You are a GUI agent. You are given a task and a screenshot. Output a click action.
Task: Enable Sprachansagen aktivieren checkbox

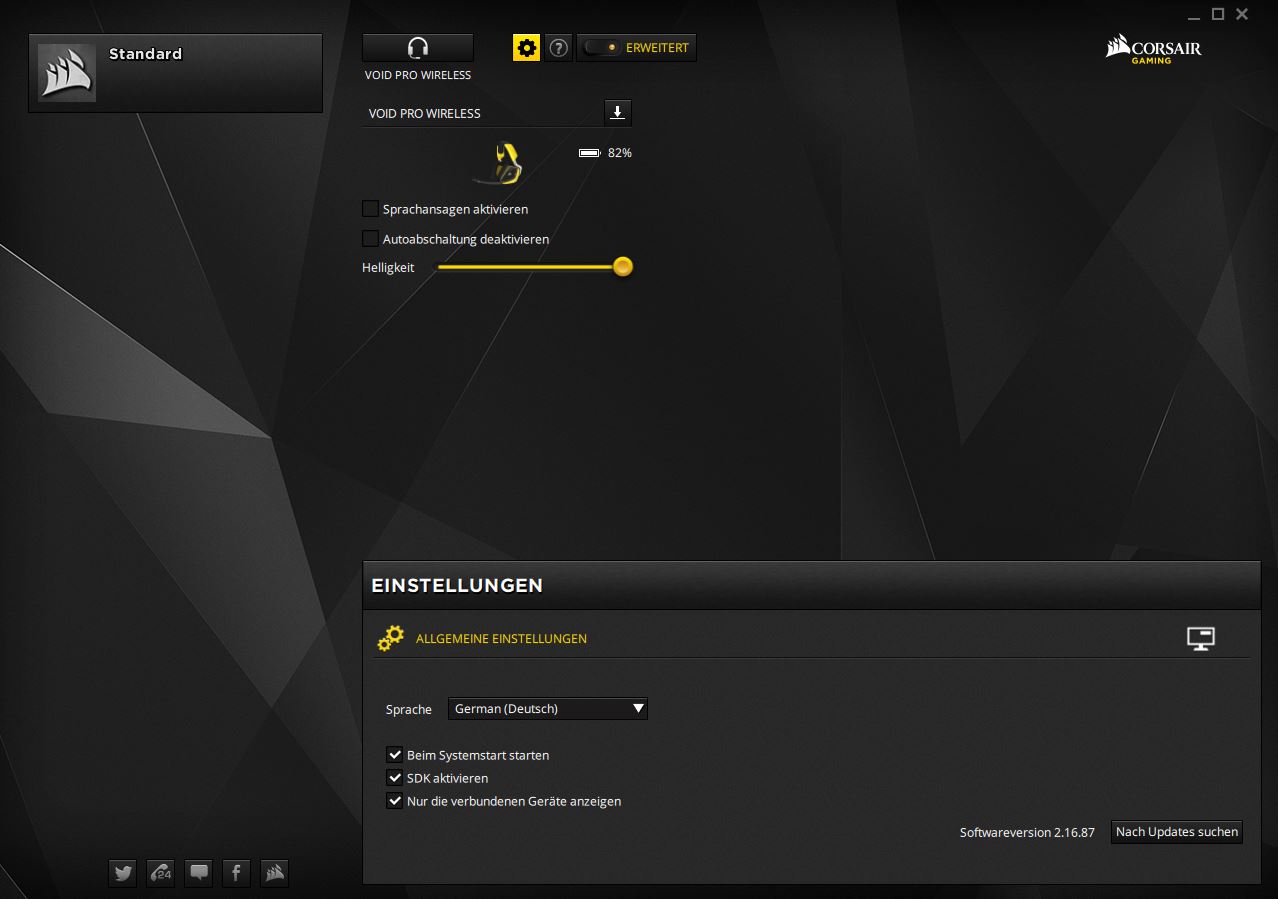(371, 209)
